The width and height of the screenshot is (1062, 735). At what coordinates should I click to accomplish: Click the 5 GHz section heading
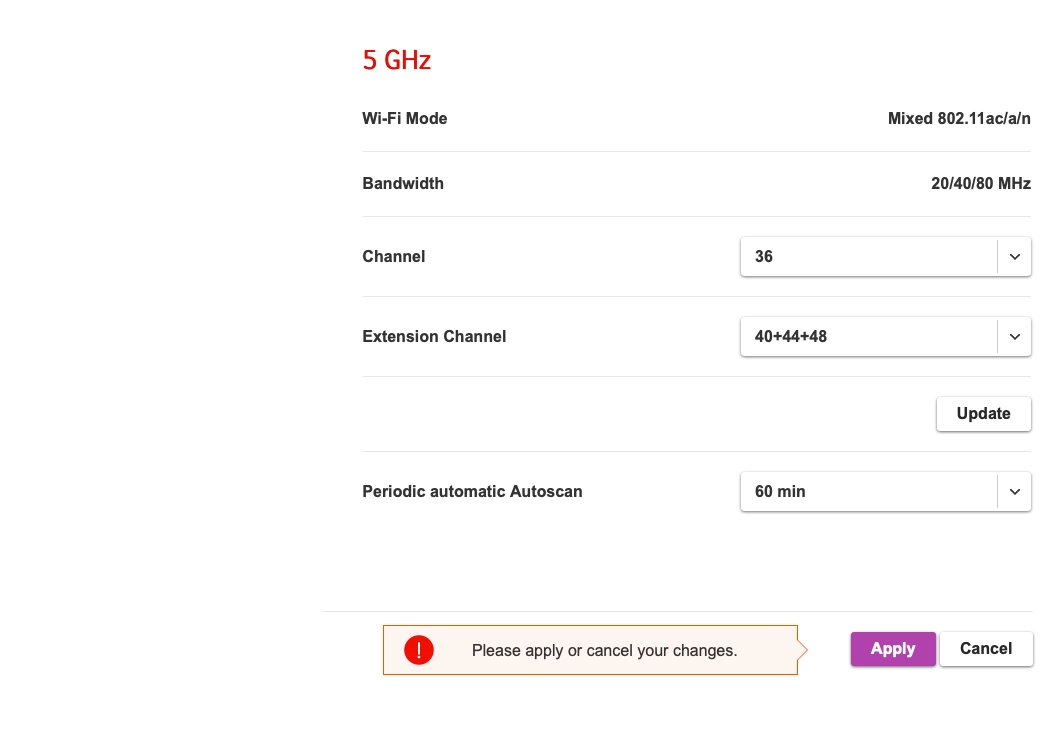[x=396, y=61]
